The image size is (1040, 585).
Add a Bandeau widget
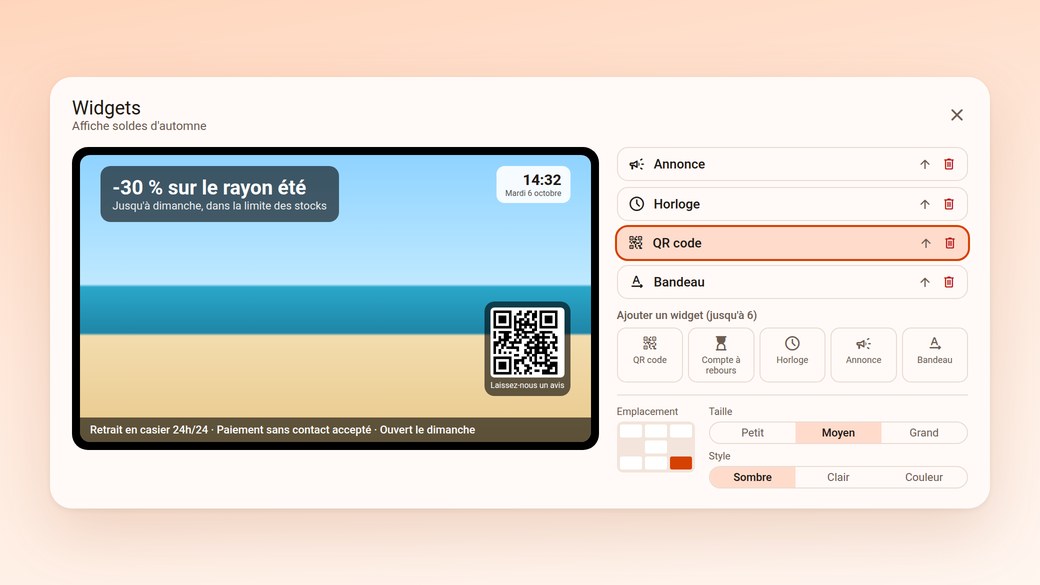pyautogui.click(x=935, y=355)
